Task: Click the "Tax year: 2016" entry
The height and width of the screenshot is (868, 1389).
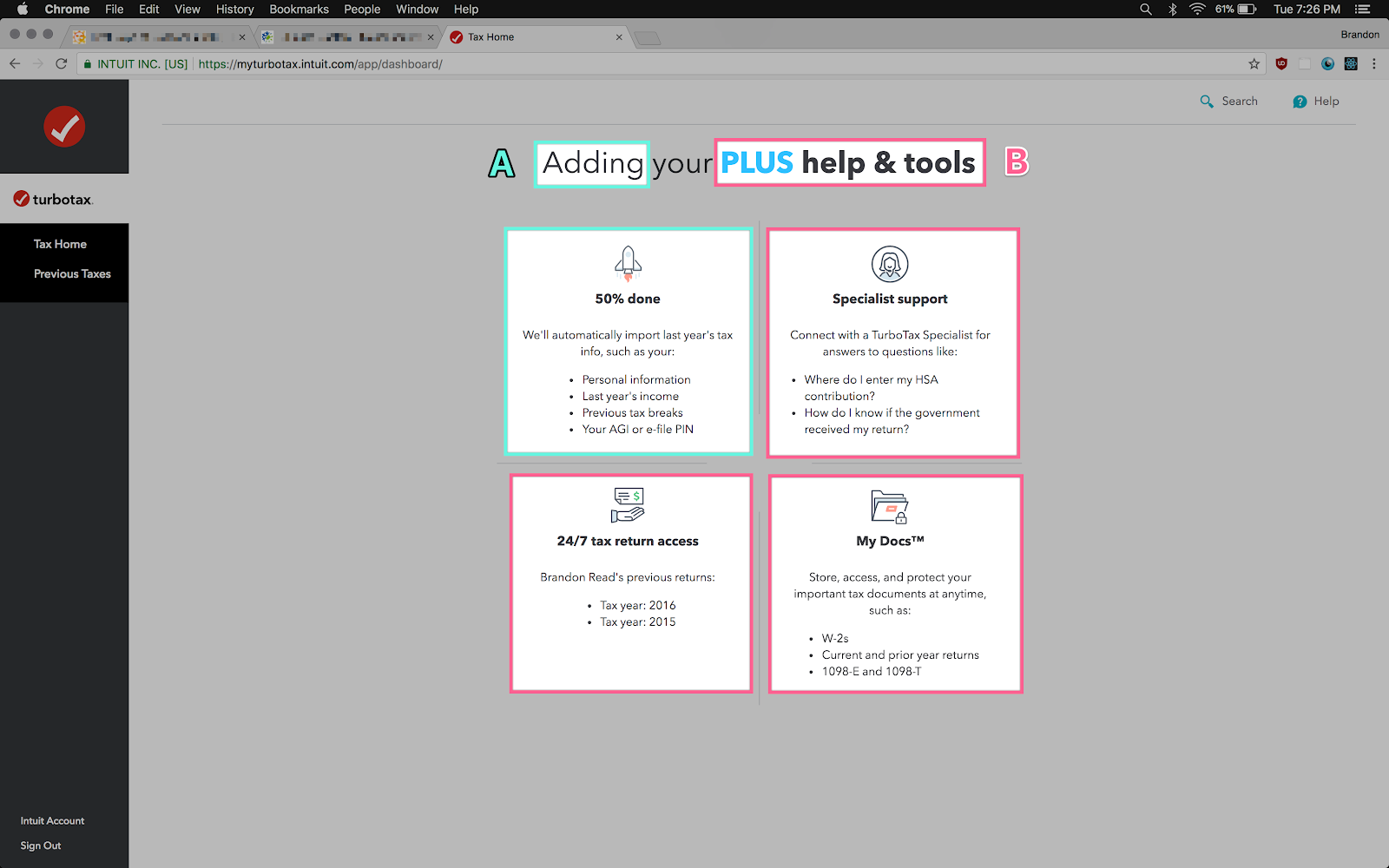Action: click(x=637, y=605)
